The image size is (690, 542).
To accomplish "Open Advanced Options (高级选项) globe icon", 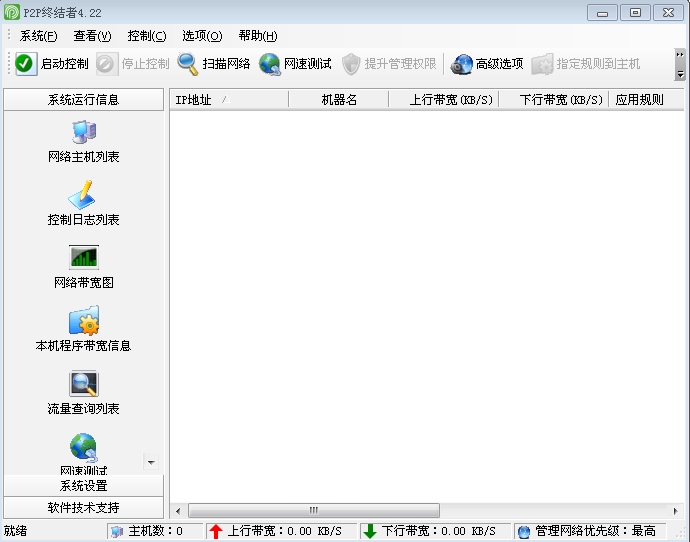I will click(461, 64).
